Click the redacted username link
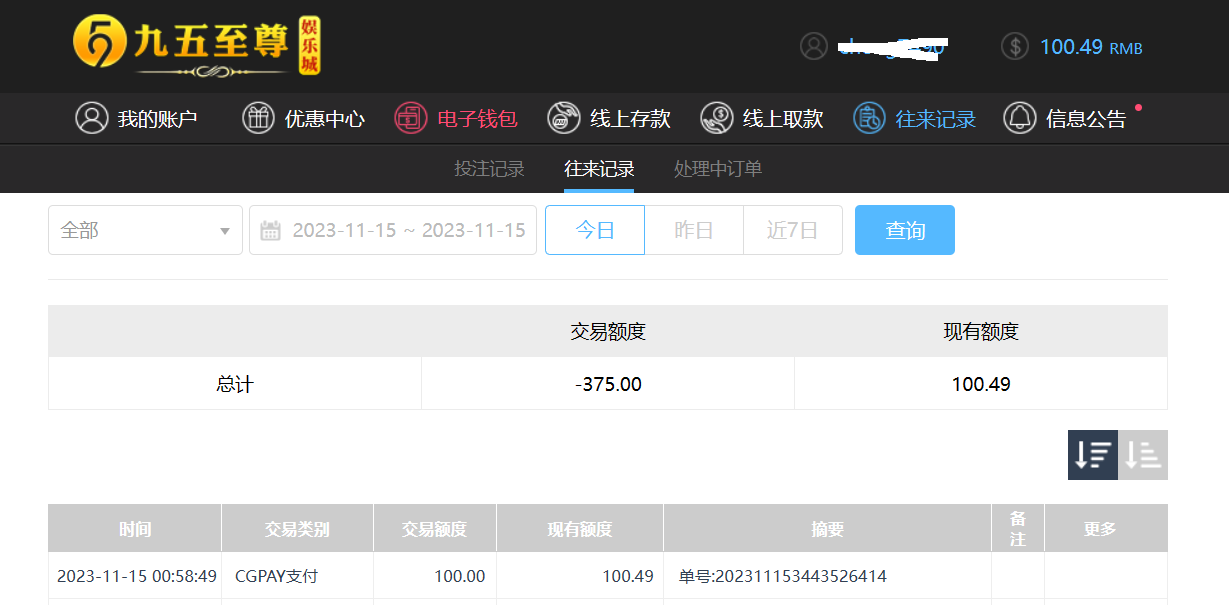 click(892, 47)
